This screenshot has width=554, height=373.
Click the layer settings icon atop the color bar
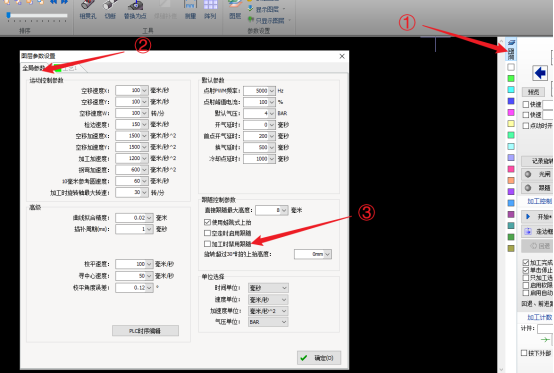pyautogui.click(x=511, y=49)
